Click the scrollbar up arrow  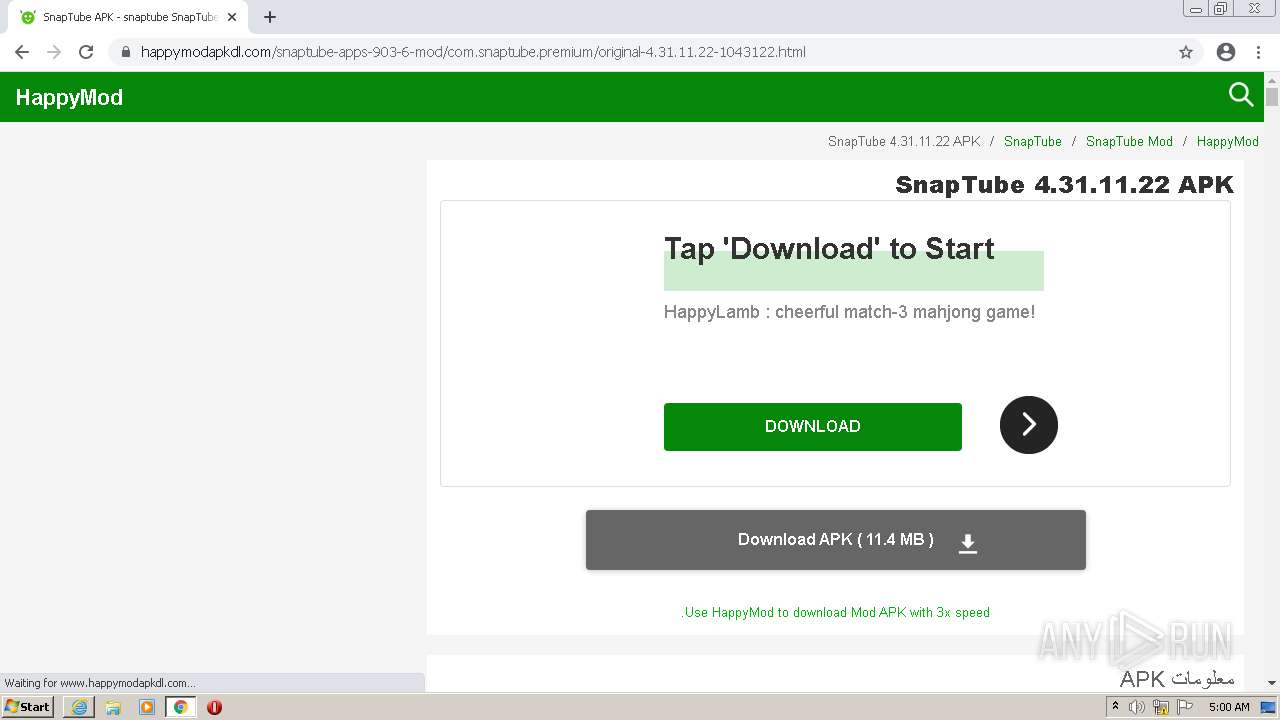pos(1272,79)
